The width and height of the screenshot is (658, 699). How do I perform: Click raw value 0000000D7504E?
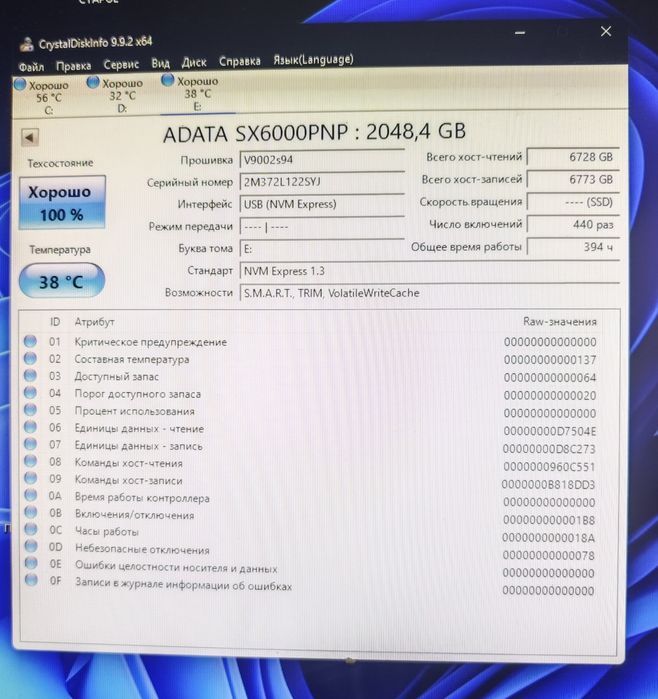(x=550, y=432)
